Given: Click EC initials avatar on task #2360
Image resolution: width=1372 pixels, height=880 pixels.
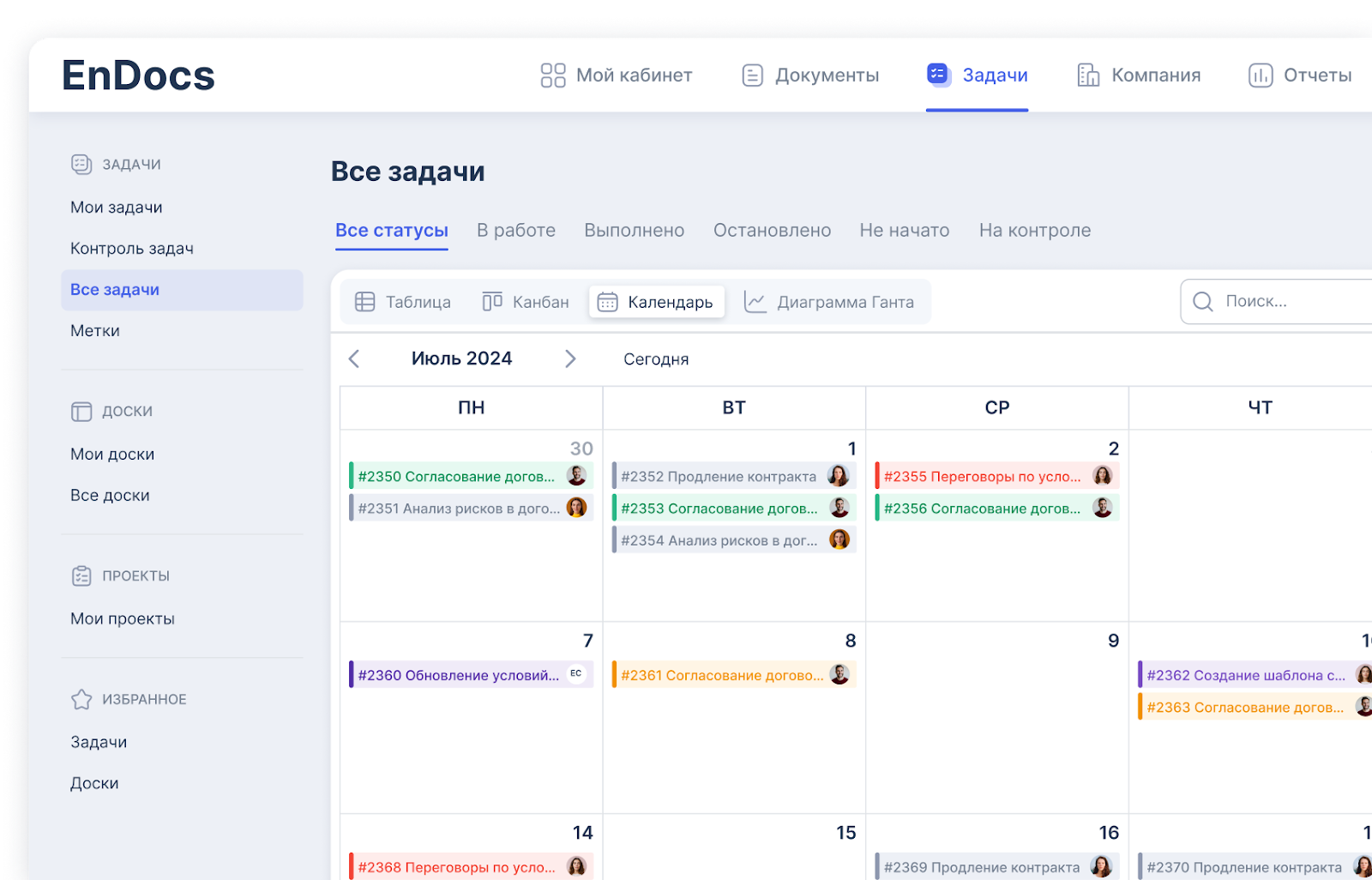Looking at the screenshot, I should coord(576,673).
